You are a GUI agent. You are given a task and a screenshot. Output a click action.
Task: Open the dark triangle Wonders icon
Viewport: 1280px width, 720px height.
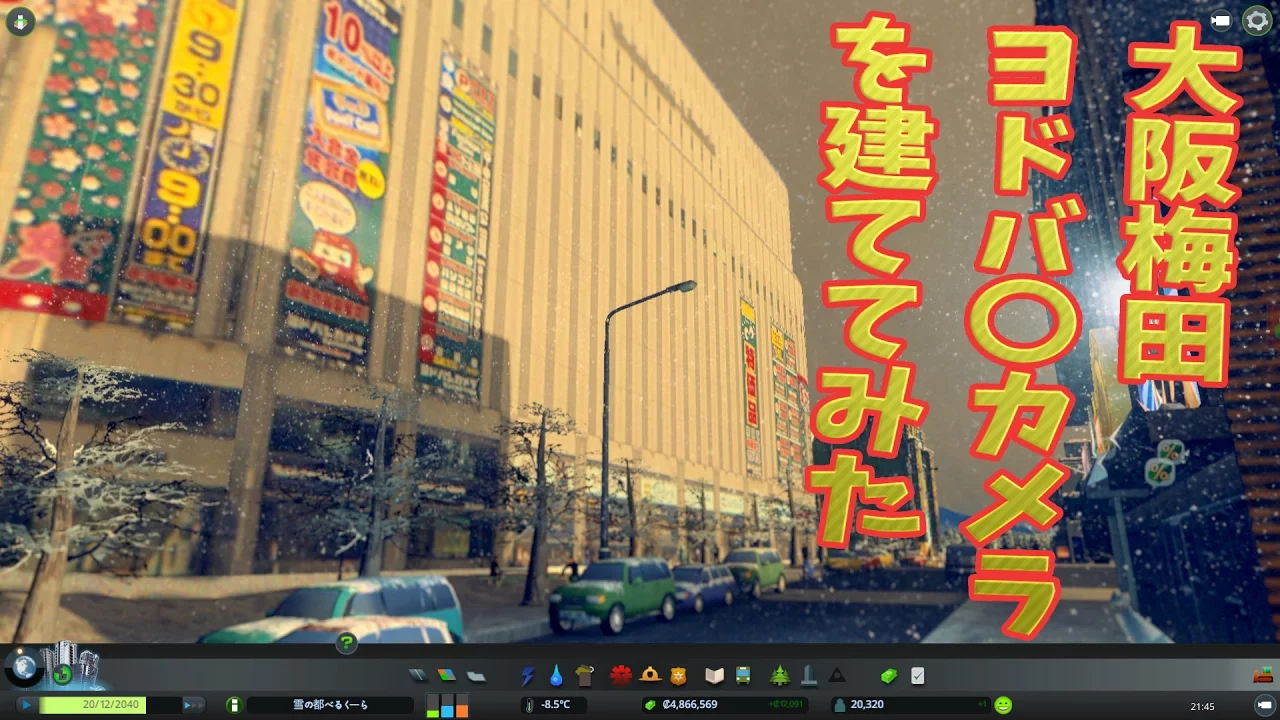pyautogui.click(x=836, y=676)
